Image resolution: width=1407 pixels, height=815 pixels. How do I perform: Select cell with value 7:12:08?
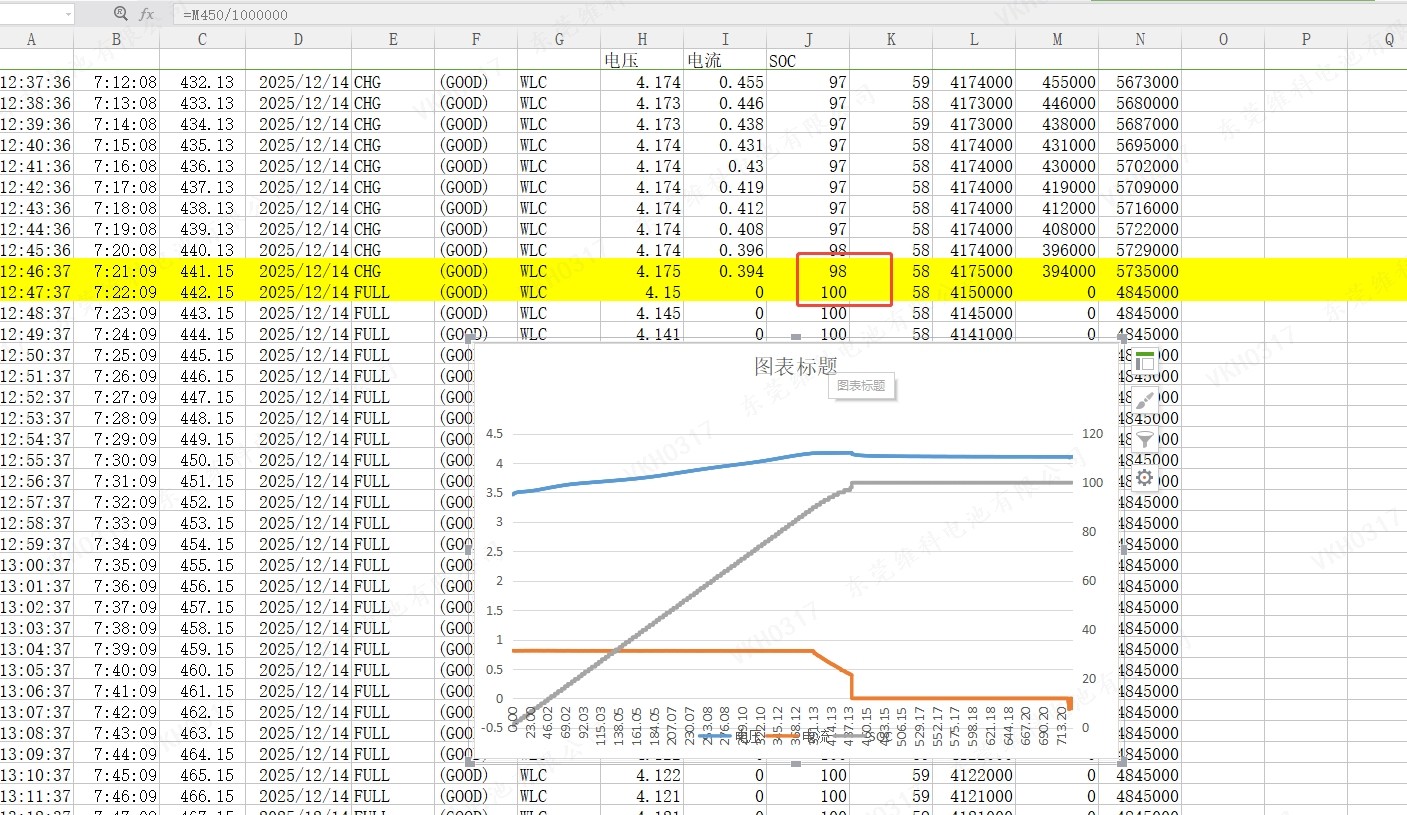[x=117, y=82]
